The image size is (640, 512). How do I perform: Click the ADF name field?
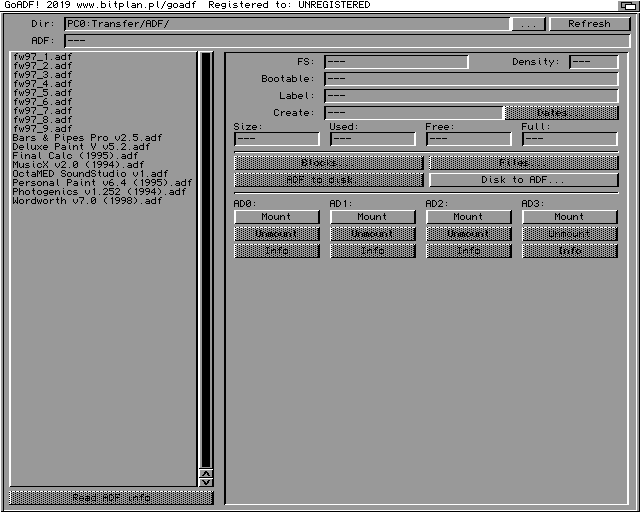coord(347,41)
